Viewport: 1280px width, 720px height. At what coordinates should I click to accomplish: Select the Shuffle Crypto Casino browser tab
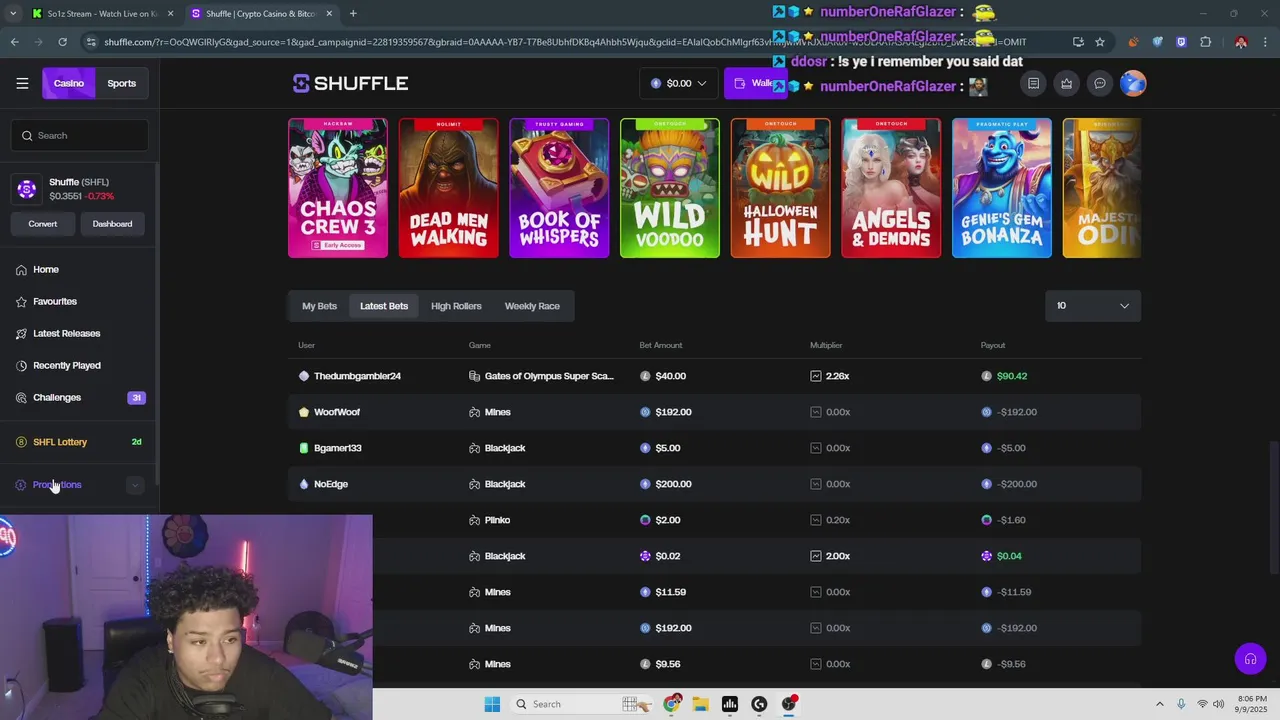(x=260, y=14)
